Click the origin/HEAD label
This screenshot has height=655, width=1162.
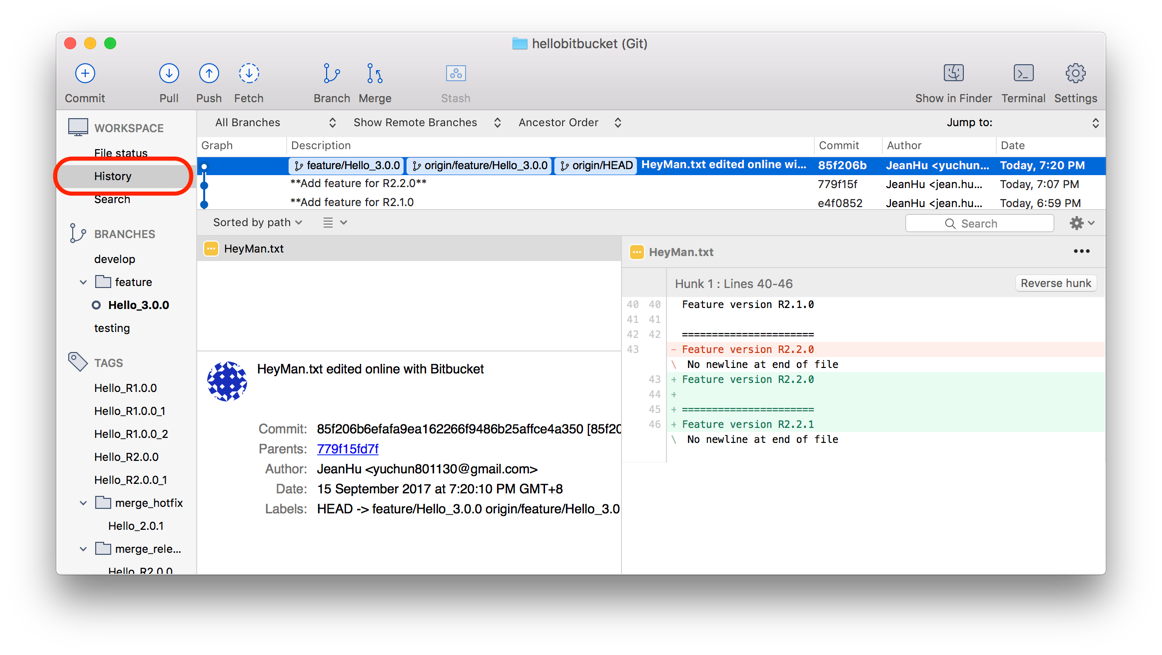(x=596, y=166)
